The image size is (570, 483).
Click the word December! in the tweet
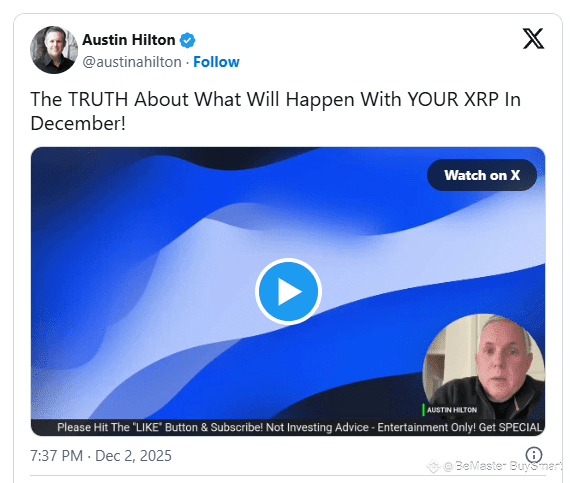(78, 123)
